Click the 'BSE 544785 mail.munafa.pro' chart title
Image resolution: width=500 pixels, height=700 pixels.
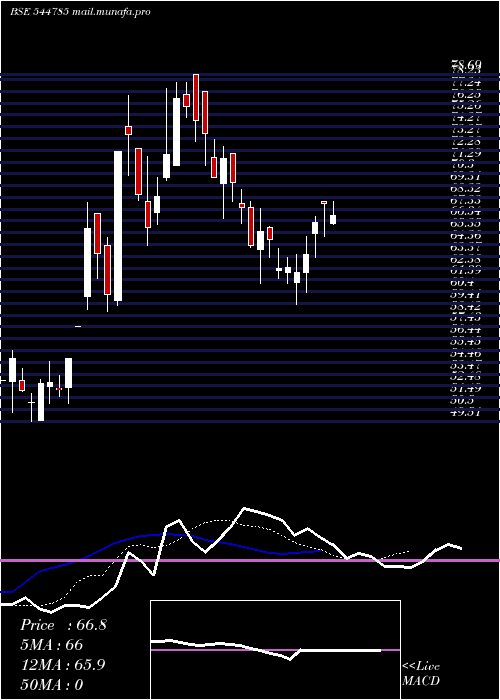point(80,12)
